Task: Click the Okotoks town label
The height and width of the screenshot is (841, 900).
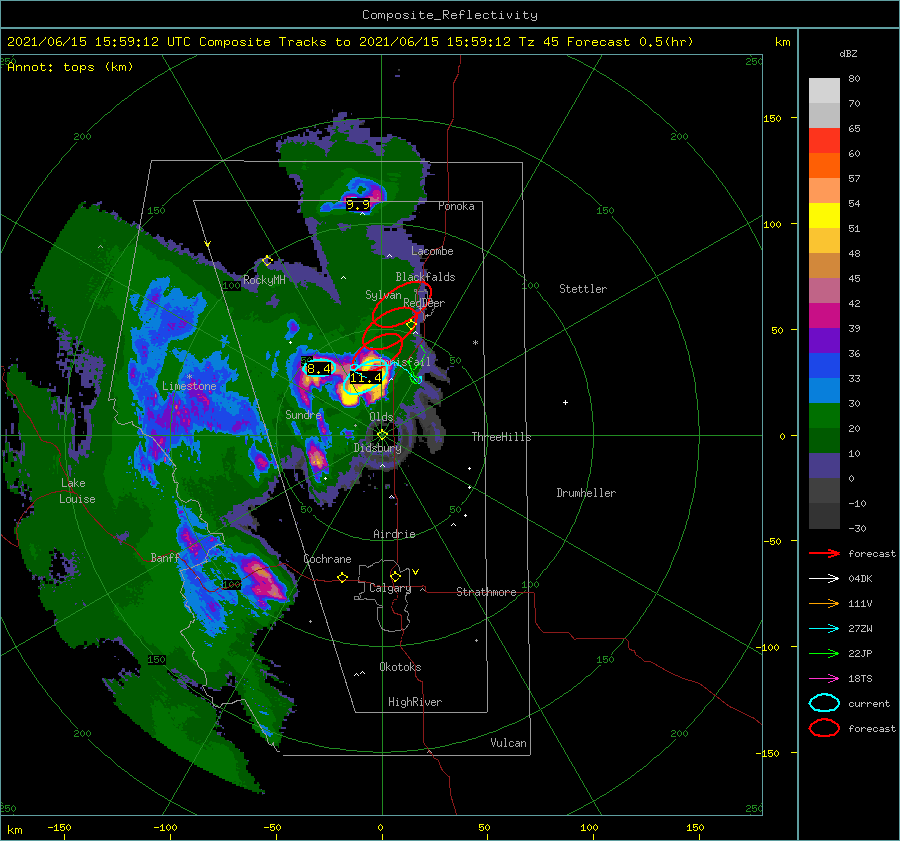Action: 400,667
